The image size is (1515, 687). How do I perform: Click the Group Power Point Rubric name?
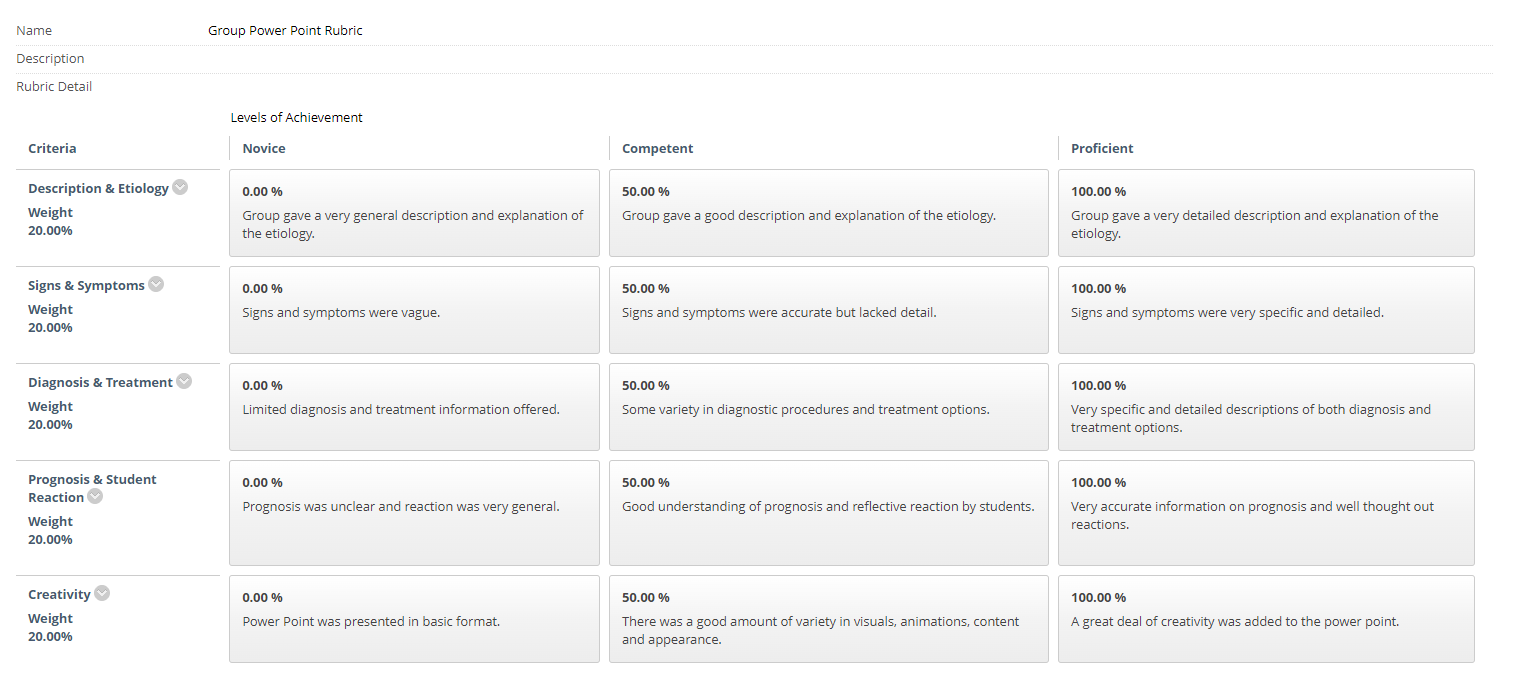click(x=285, y=31)
